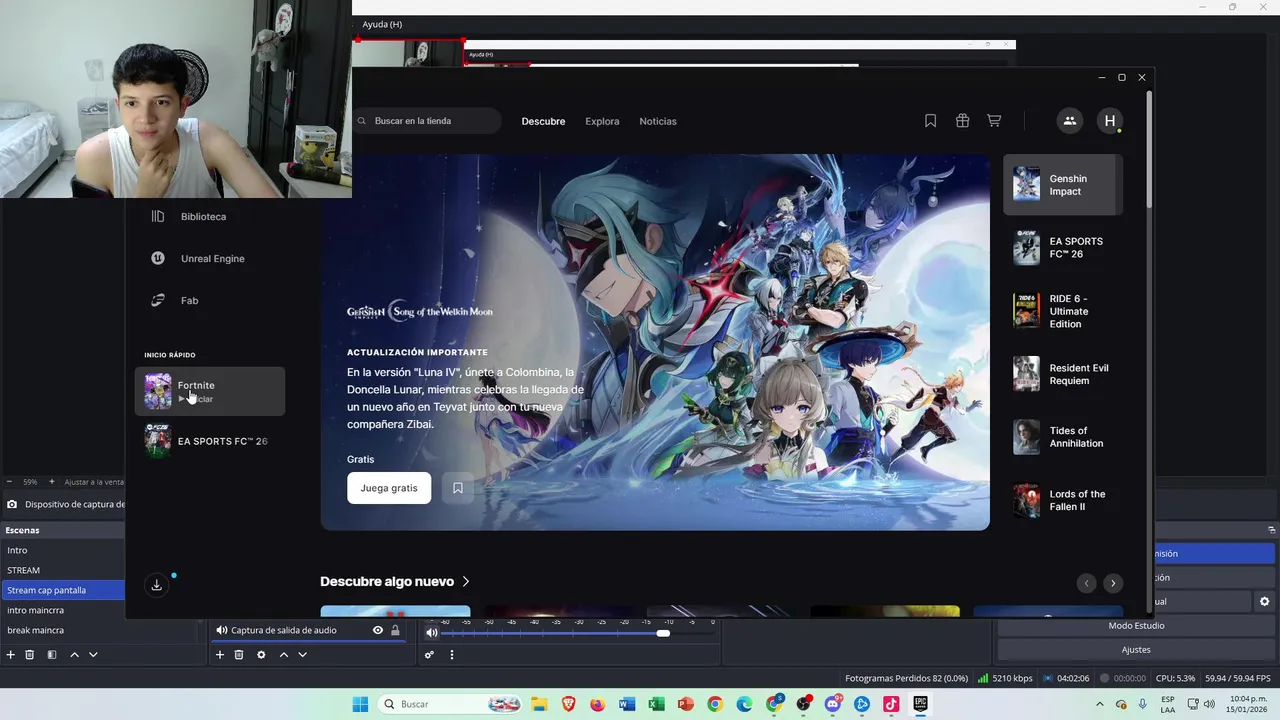Open the shopping cart icon

[994, 121]
